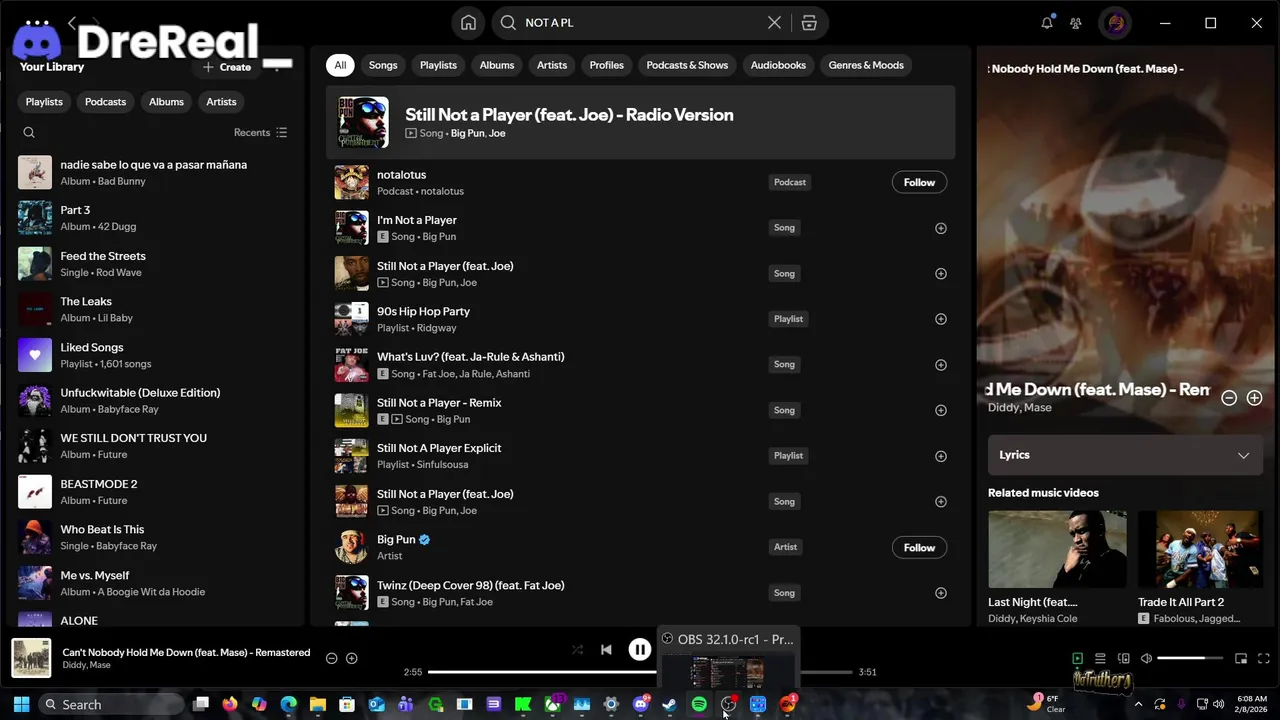Viewport: 1280px width, 720px height.
Task: Open Connect to a device icon
Action: [1123, 658]
